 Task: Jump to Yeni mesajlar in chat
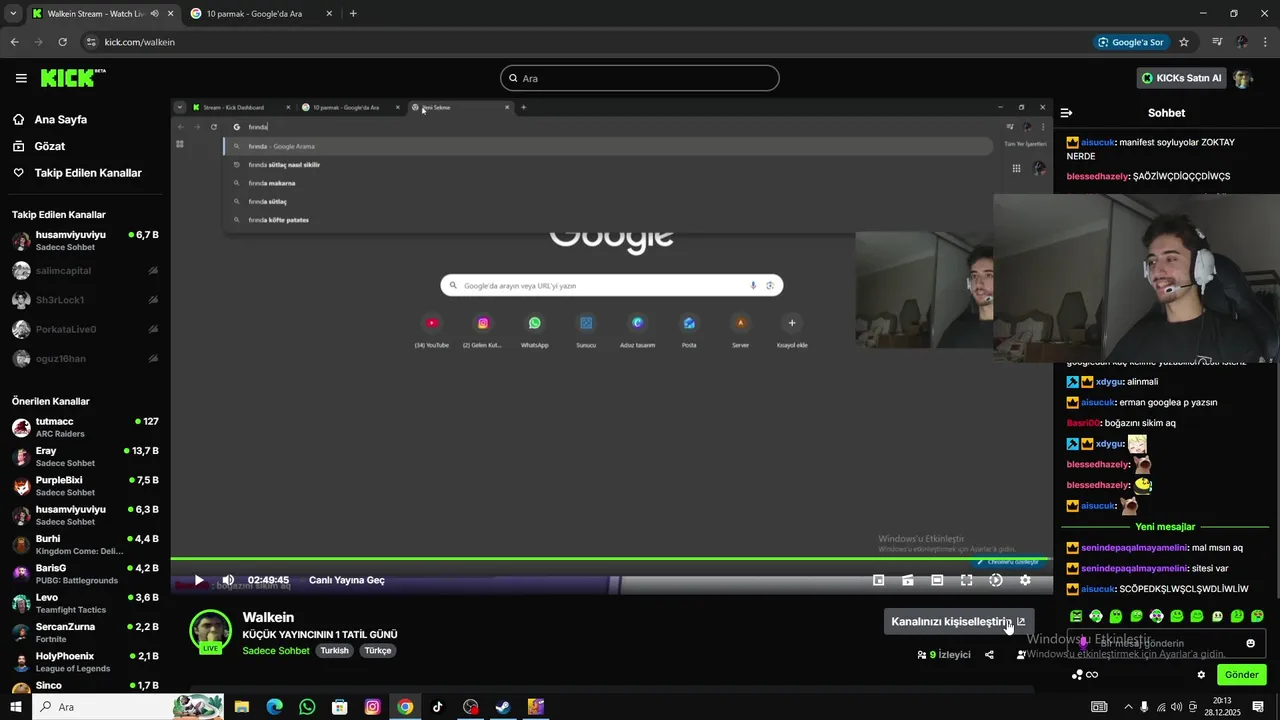[1165, 527]
